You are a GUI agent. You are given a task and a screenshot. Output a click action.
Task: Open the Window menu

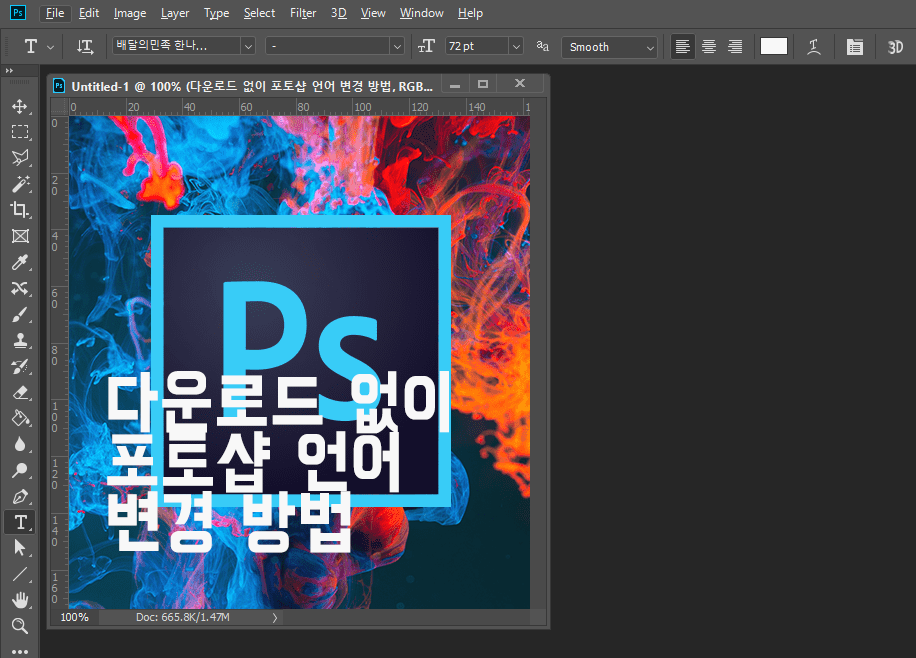(421, 13)
